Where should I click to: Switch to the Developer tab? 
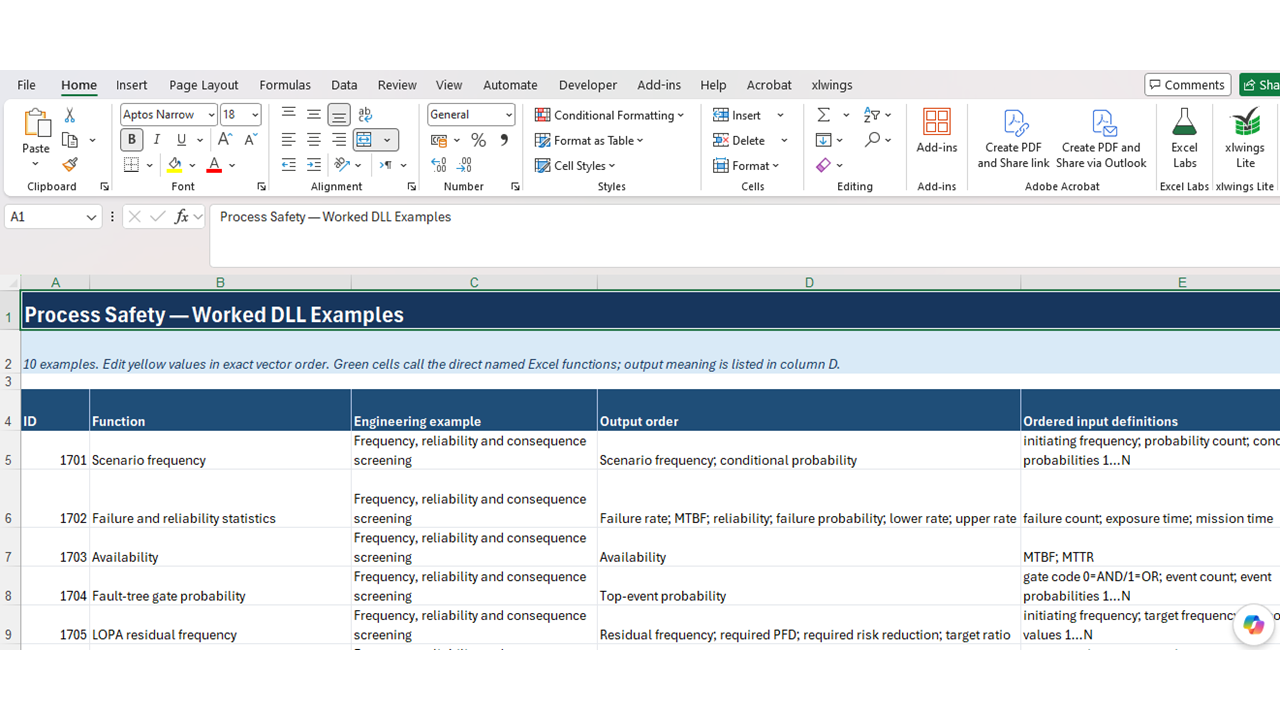click(588, 85)
